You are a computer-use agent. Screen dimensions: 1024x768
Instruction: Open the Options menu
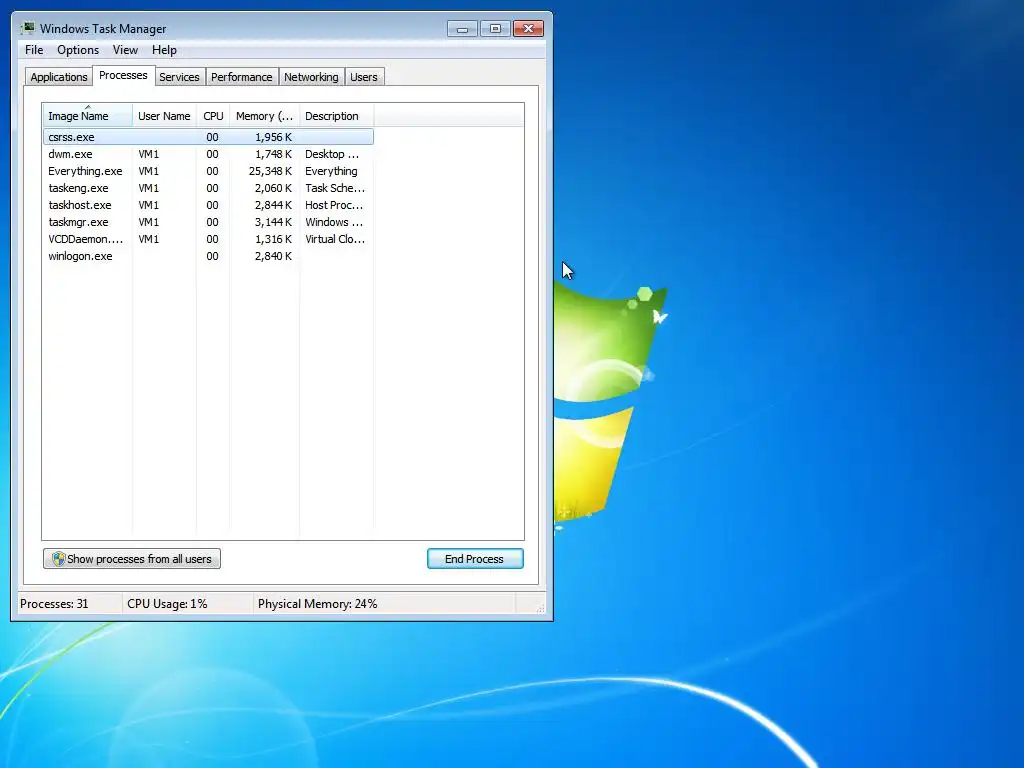coord(78,50)
